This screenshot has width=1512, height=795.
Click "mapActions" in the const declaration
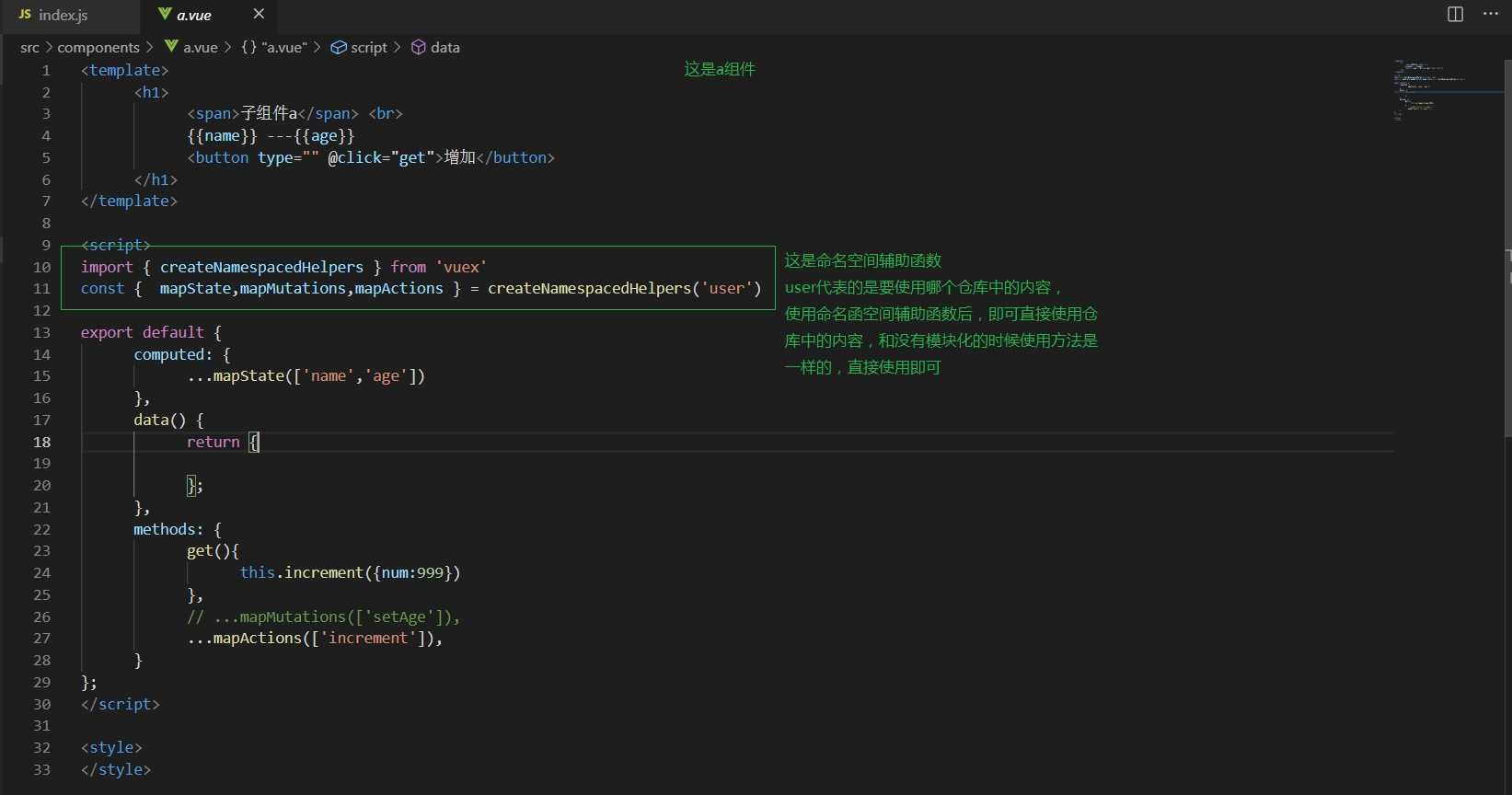point(398,288)
